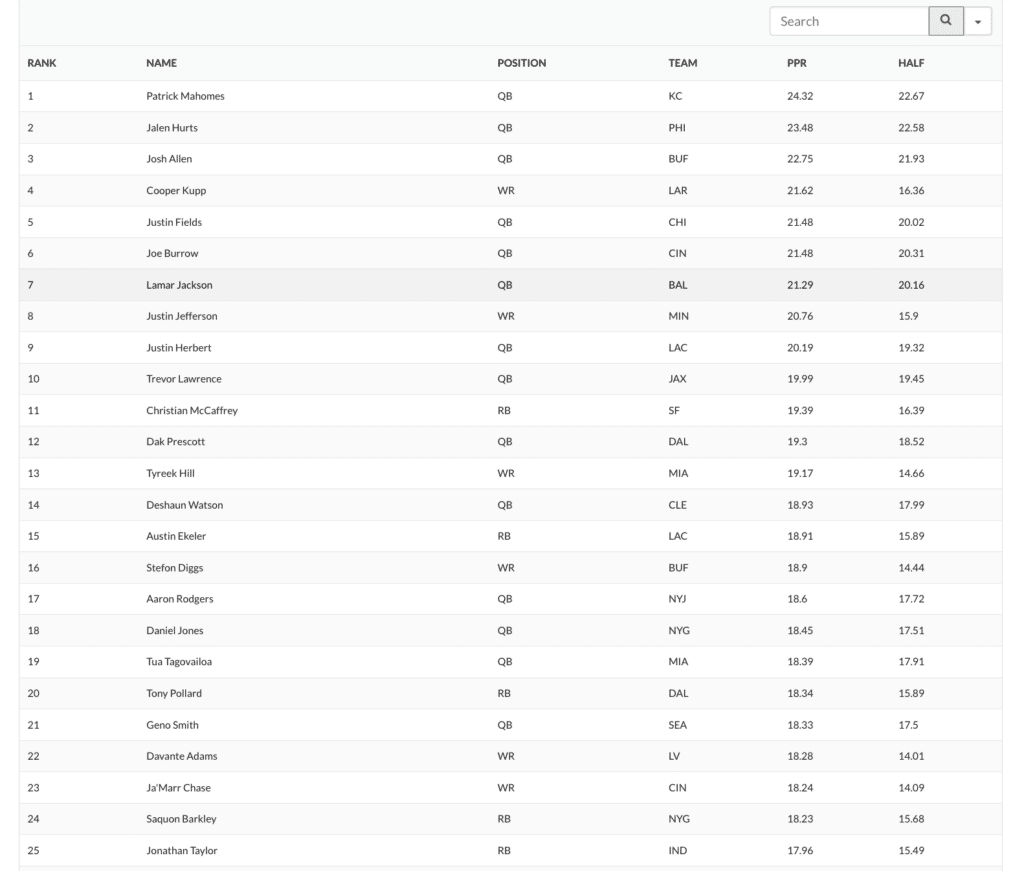Click PPR value 19.99
Screen dimensions: 1024x871
click(800, 379)
